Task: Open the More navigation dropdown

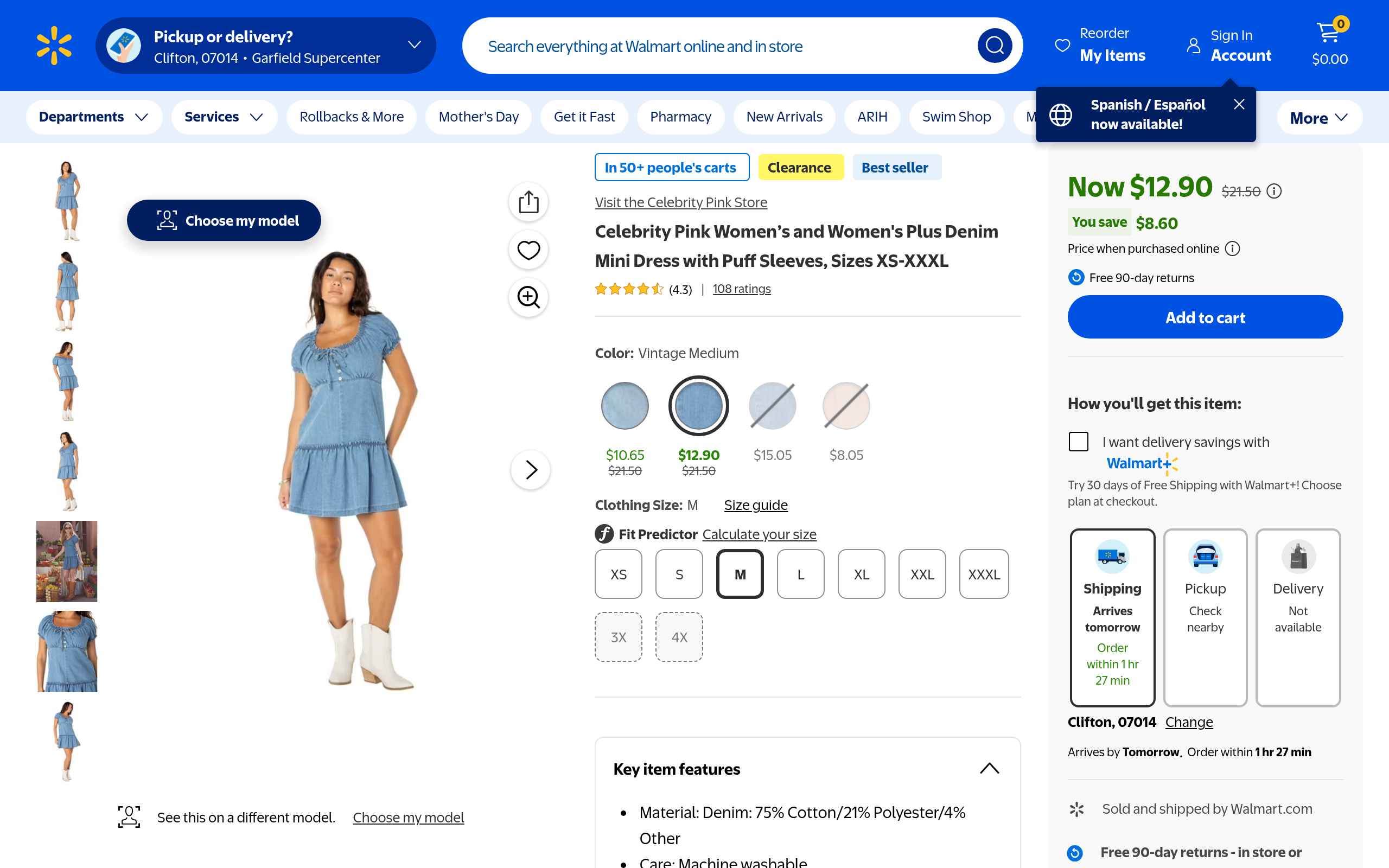Action: point(1319,118)
